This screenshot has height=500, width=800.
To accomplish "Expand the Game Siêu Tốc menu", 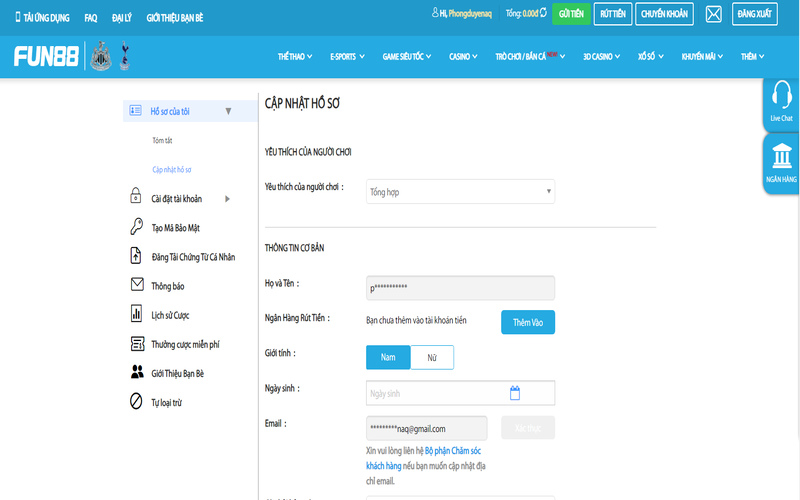I will [407, 57].
